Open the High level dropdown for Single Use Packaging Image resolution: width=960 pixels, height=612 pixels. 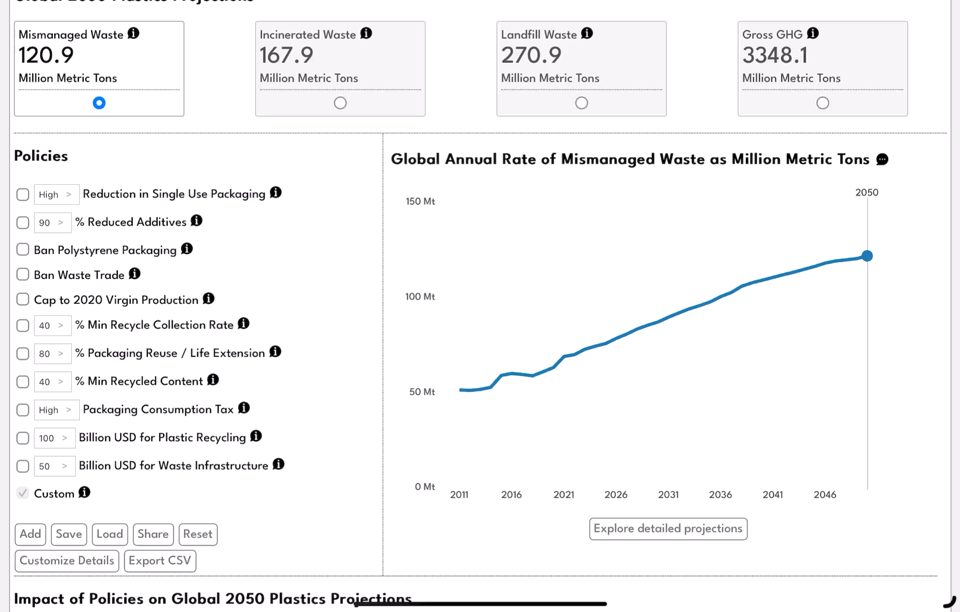click(x=55, y=193)
